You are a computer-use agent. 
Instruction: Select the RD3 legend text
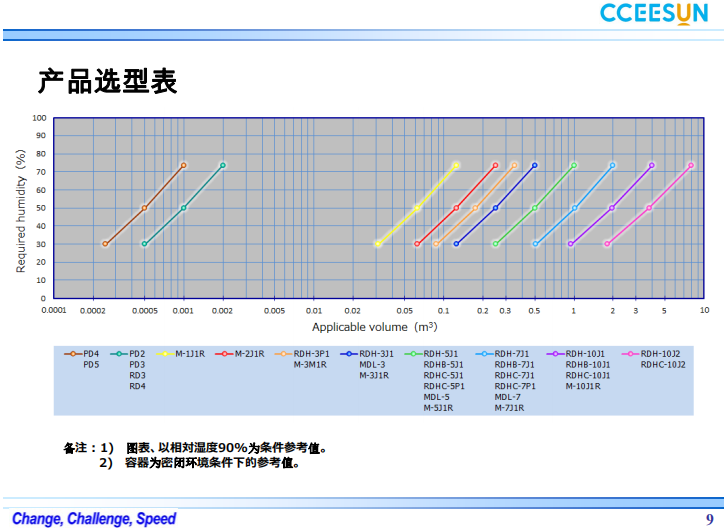[x=137, y=376]
